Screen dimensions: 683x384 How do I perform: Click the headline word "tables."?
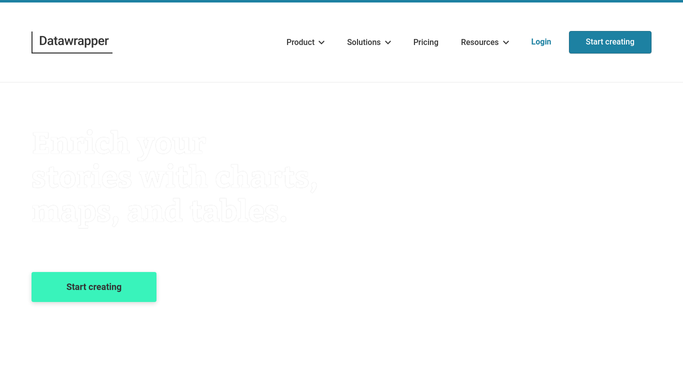(239, 210)
